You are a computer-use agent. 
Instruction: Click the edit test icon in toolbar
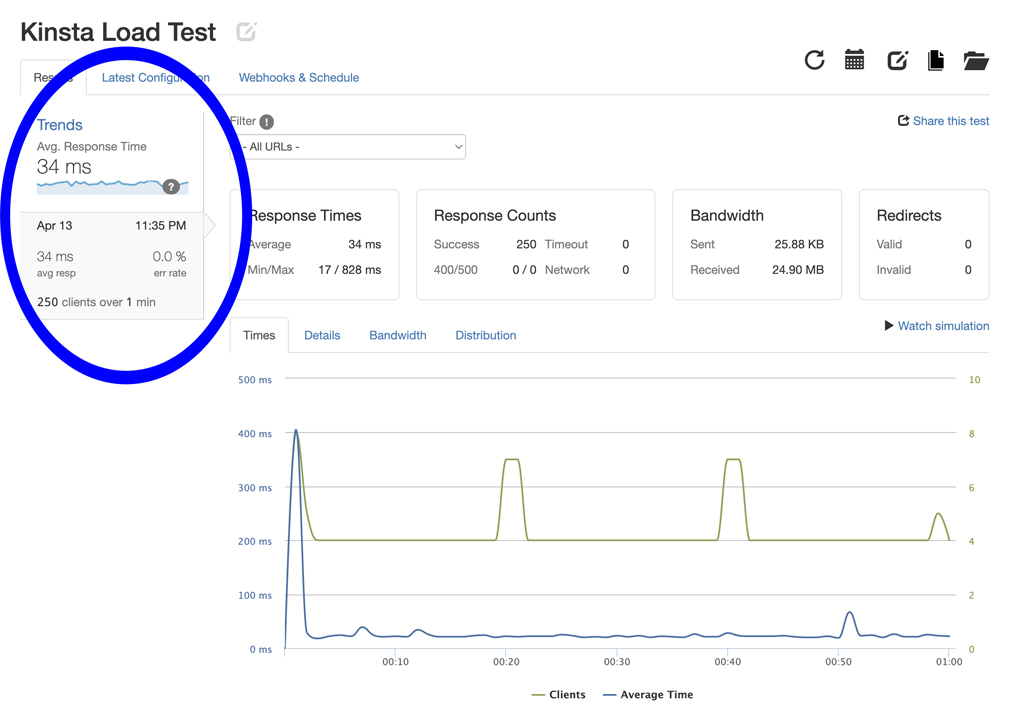click(897, 60)
